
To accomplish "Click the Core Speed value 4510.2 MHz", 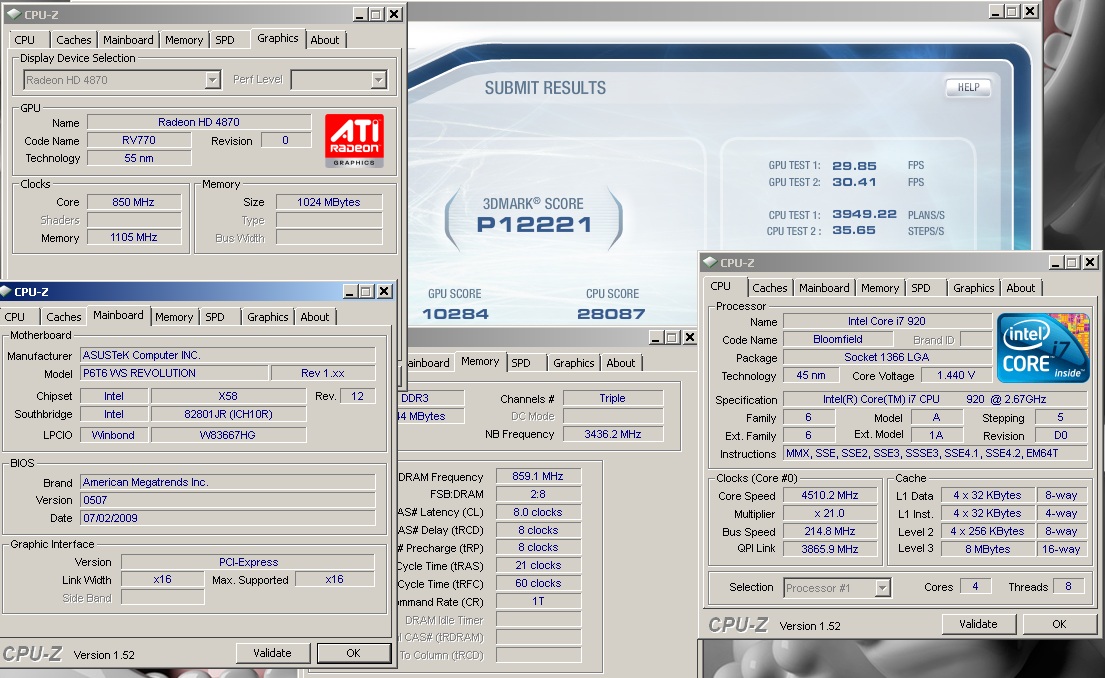I will [829, 495].
